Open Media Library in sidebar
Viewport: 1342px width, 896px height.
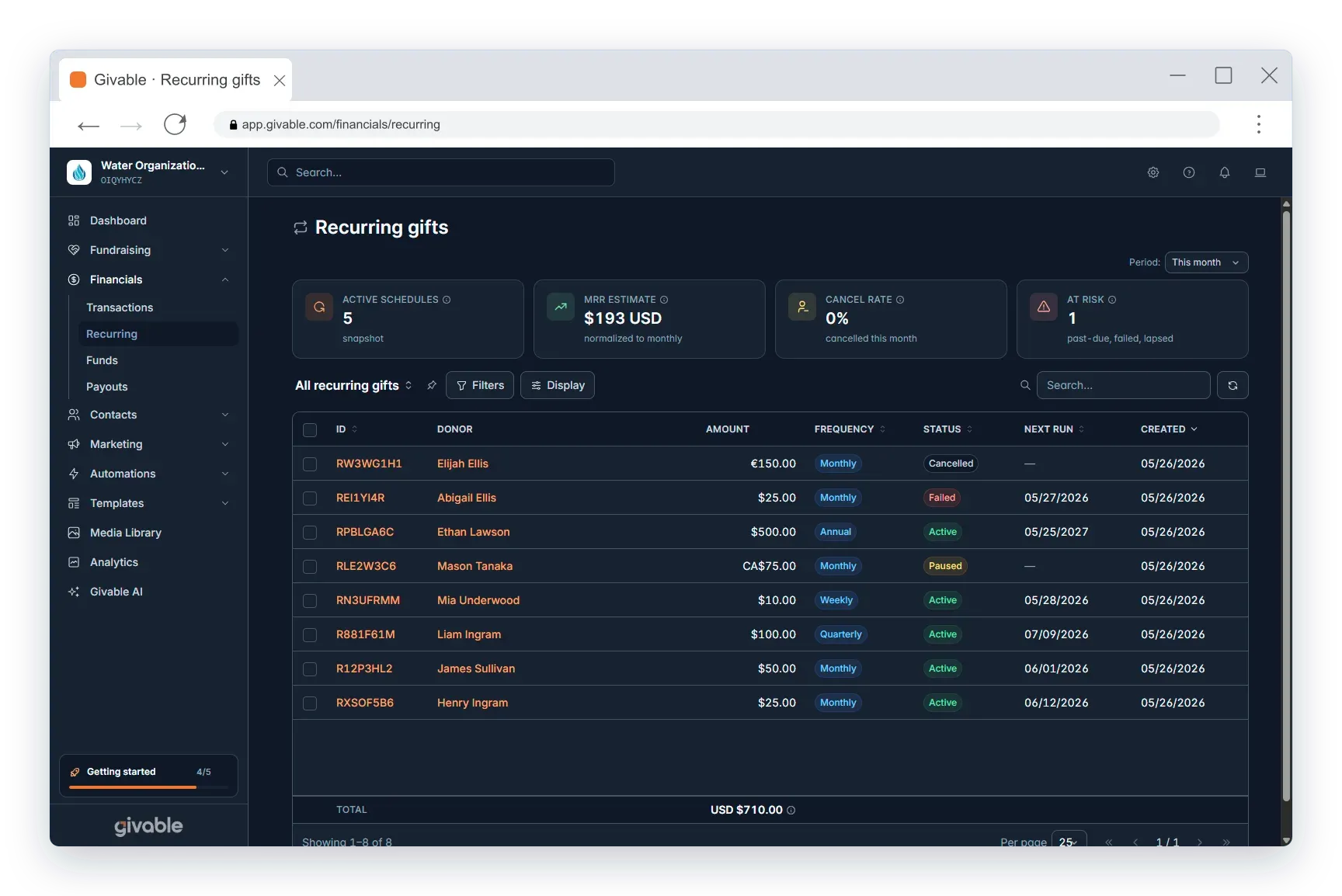point(148,533)
